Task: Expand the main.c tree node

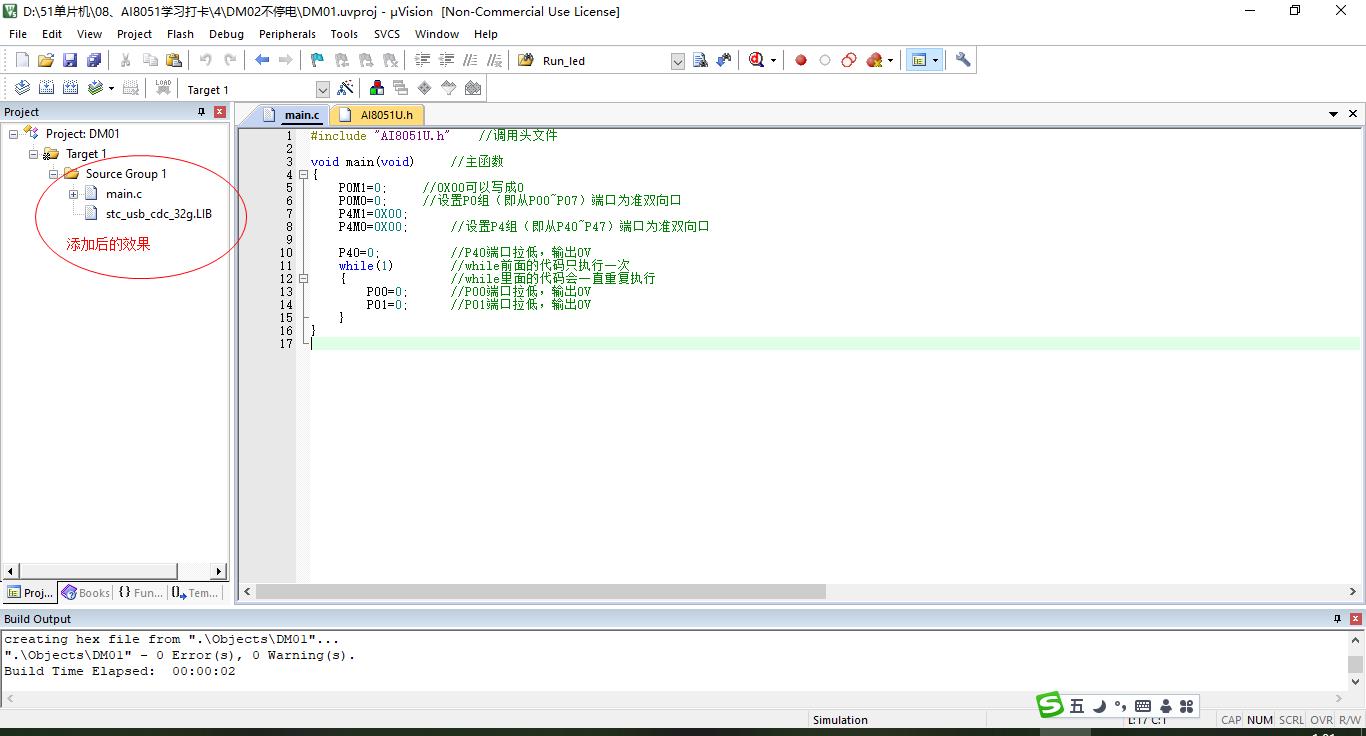Action: click(x=74, y=194)
